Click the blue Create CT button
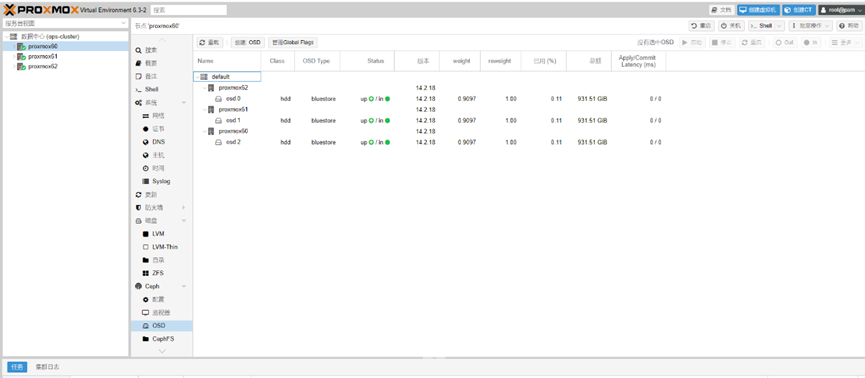 click(799, 10)
